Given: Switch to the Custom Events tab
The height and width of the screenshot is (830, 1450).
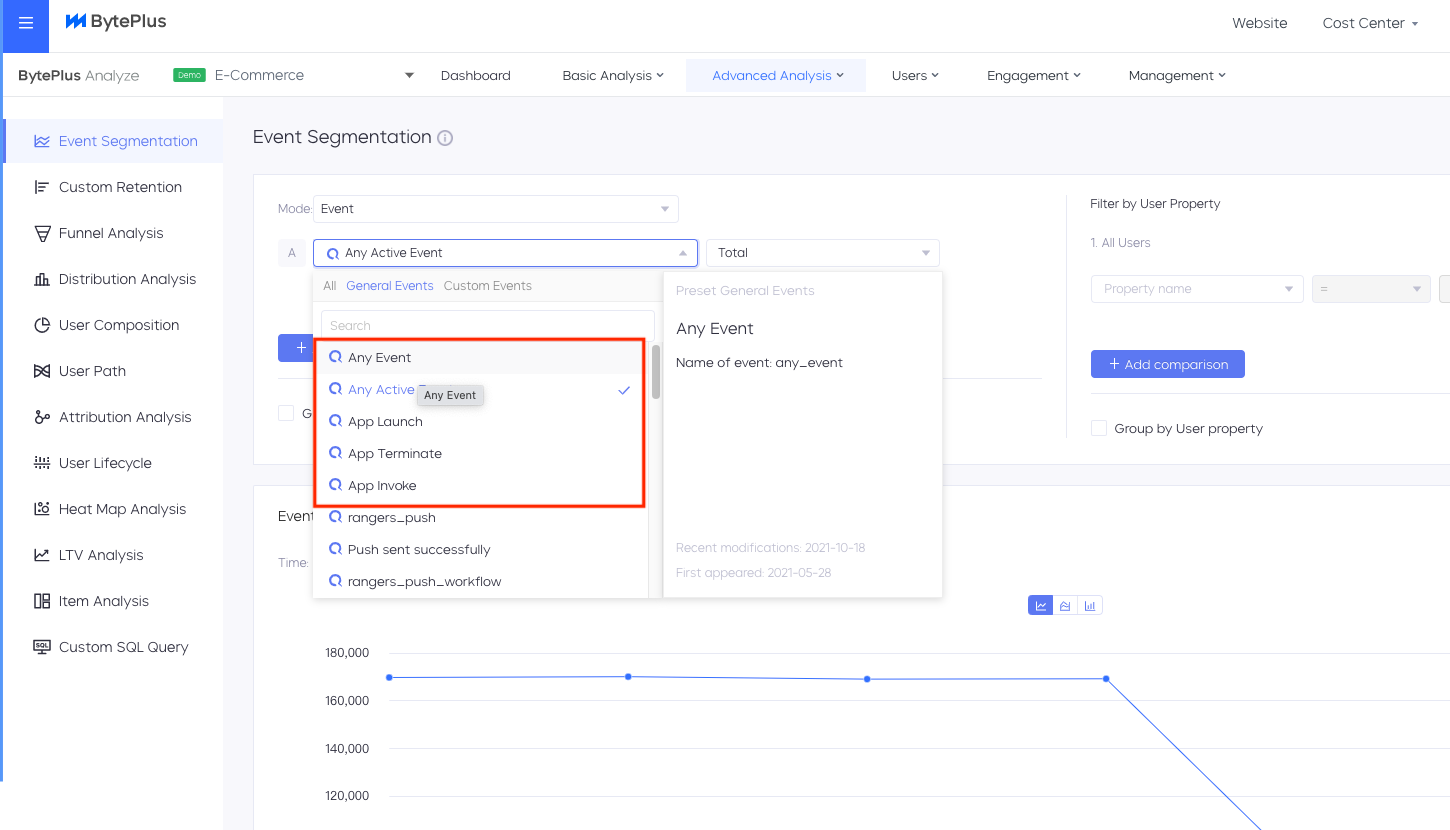Looking at the screenshot, I should [x=488, y=286].
